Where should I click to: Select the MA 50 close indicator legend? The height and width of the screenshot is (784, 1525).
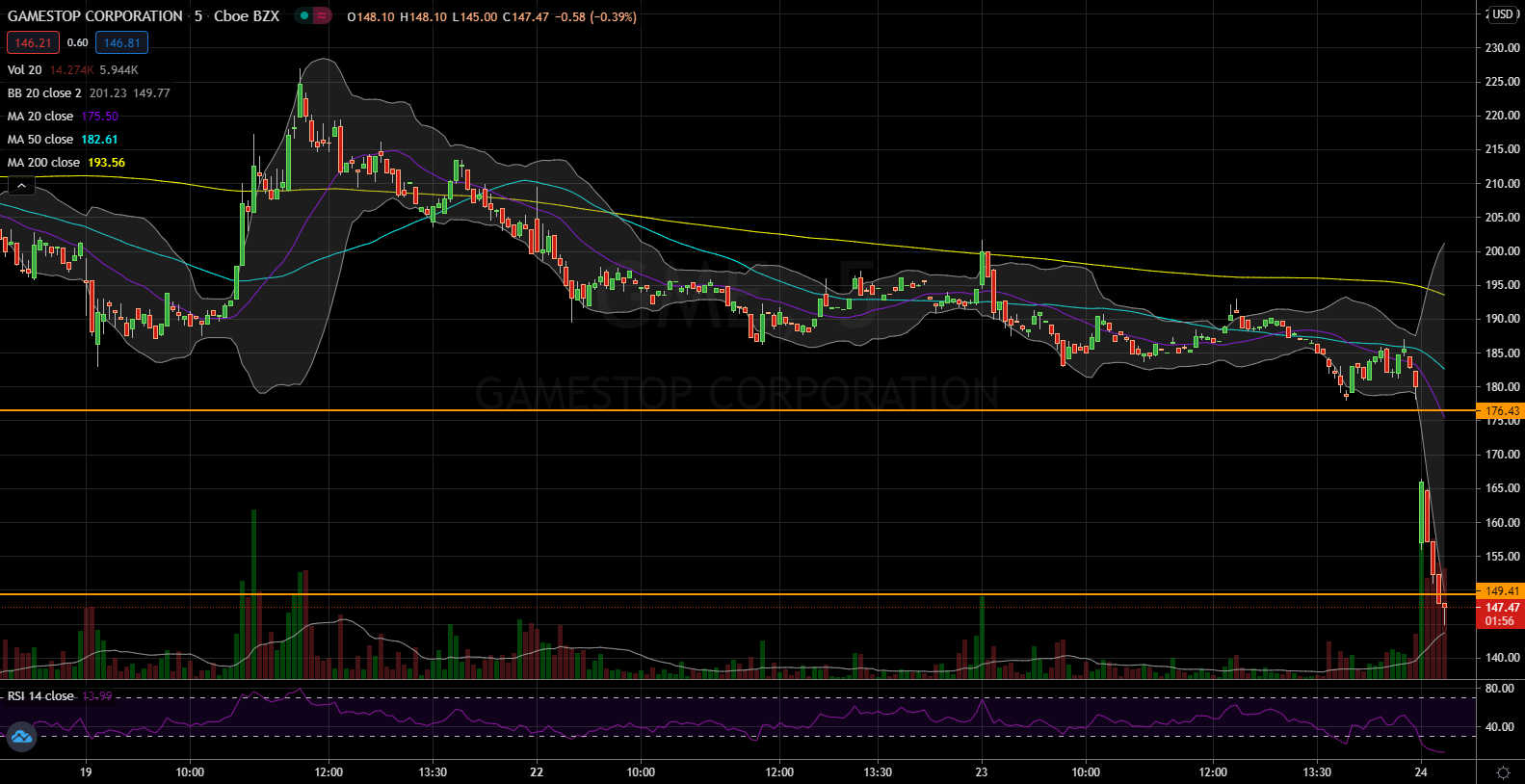click(40, 140)
